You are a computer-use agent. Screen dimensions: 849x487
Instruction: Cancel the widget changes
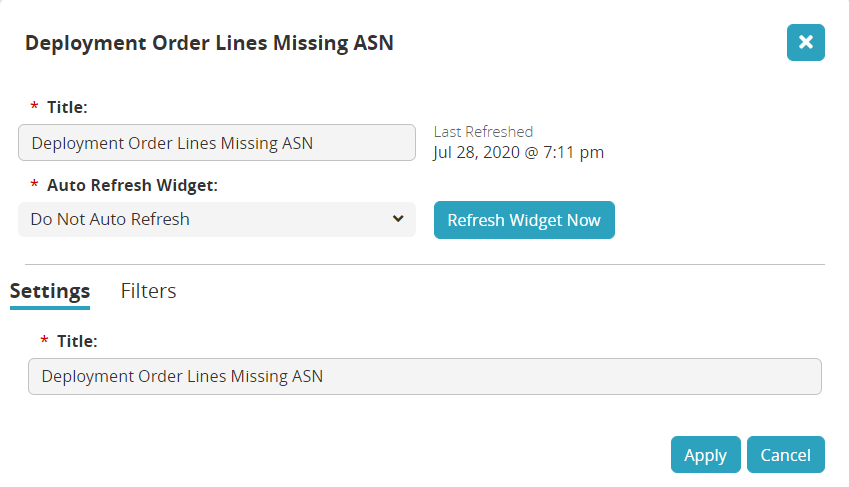coord(785,455)
